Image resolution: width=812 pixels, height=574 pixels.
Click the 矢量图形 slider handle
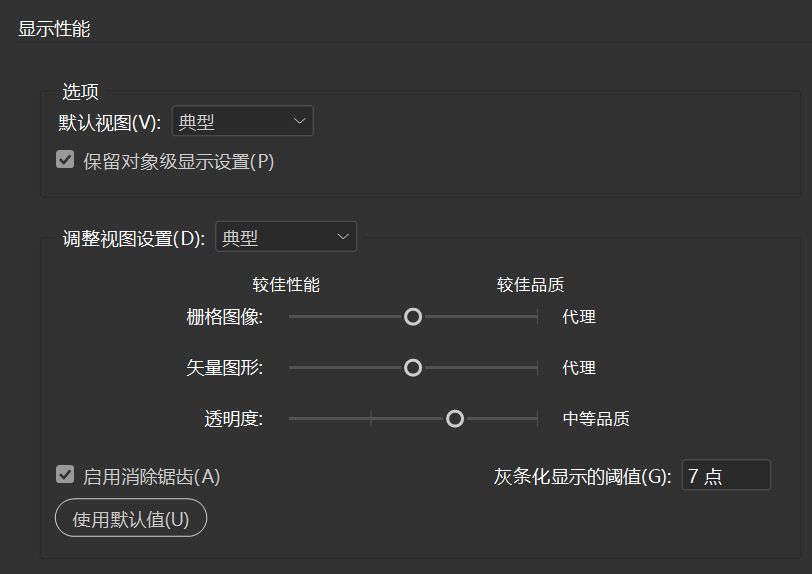[412, 368]
